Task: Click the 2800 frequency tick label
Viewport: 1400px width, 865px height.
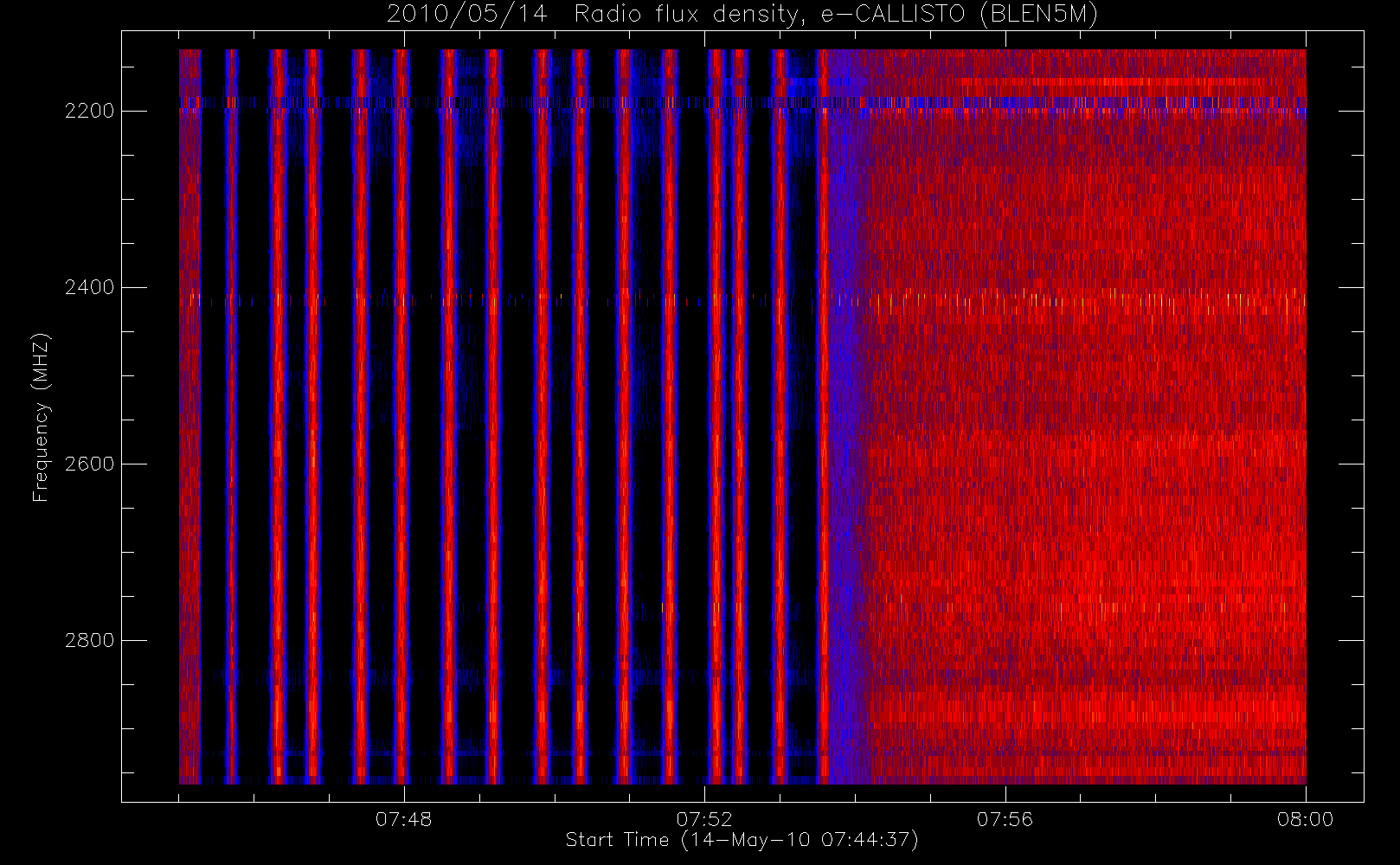Action: (89, 640)
